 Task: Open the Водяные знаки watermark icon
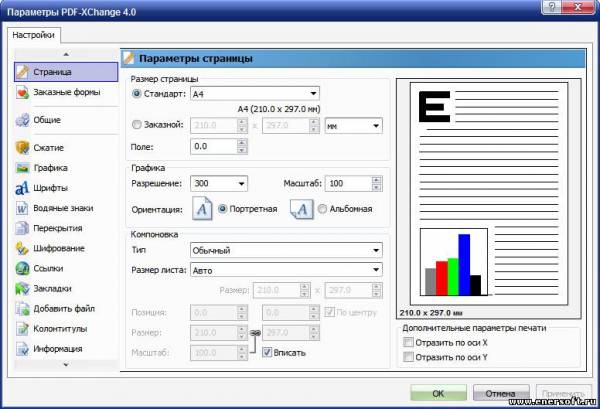click(22, 208)
